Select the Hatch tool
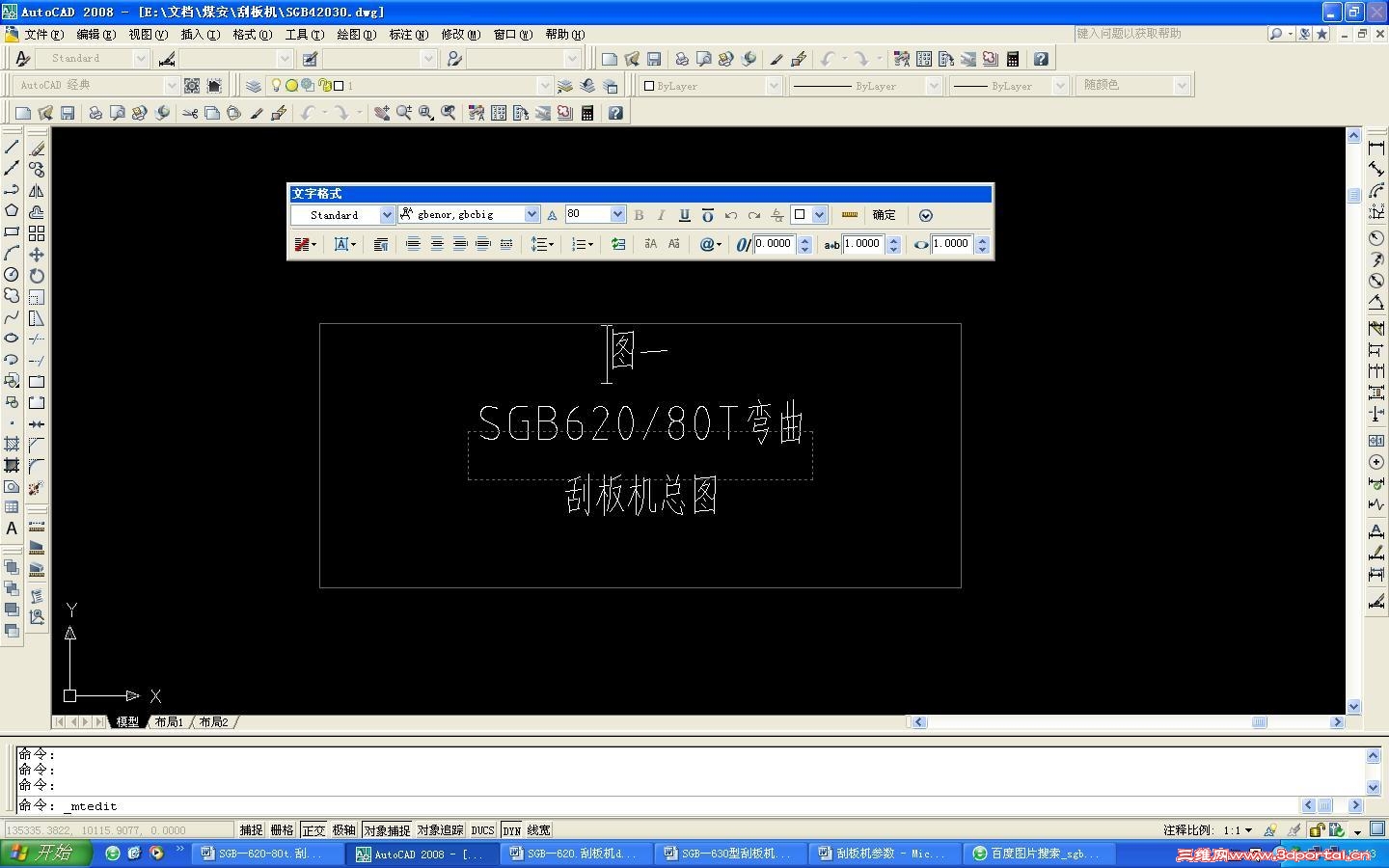Image resolution: width=1389 pixels, height=868 pixels. (x=12, y=445)
